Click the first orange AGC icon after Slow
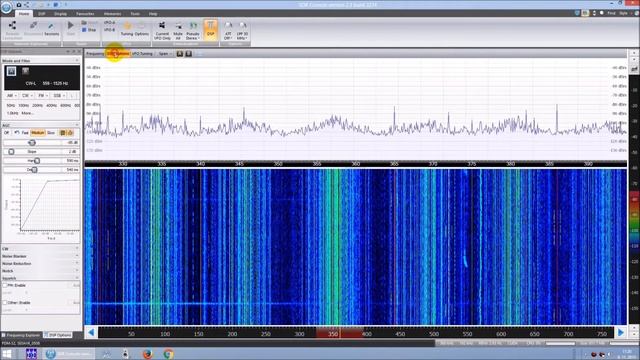 tap(63, 133)
